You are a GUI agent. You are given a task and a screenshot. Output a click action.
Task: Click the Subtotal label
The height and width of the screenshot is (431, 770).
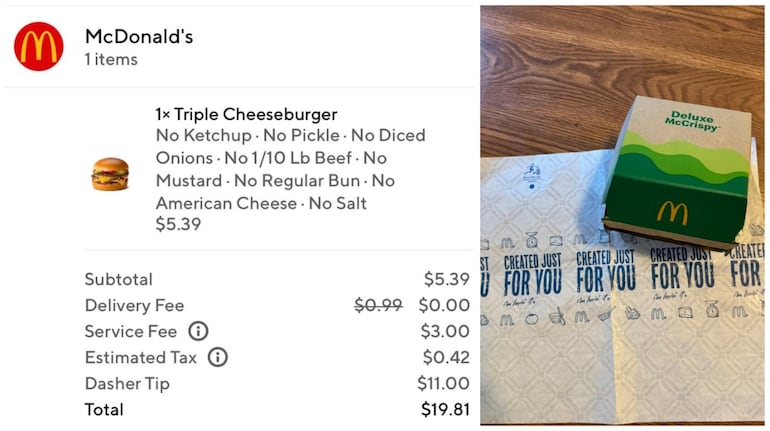[x=118, y=279]
